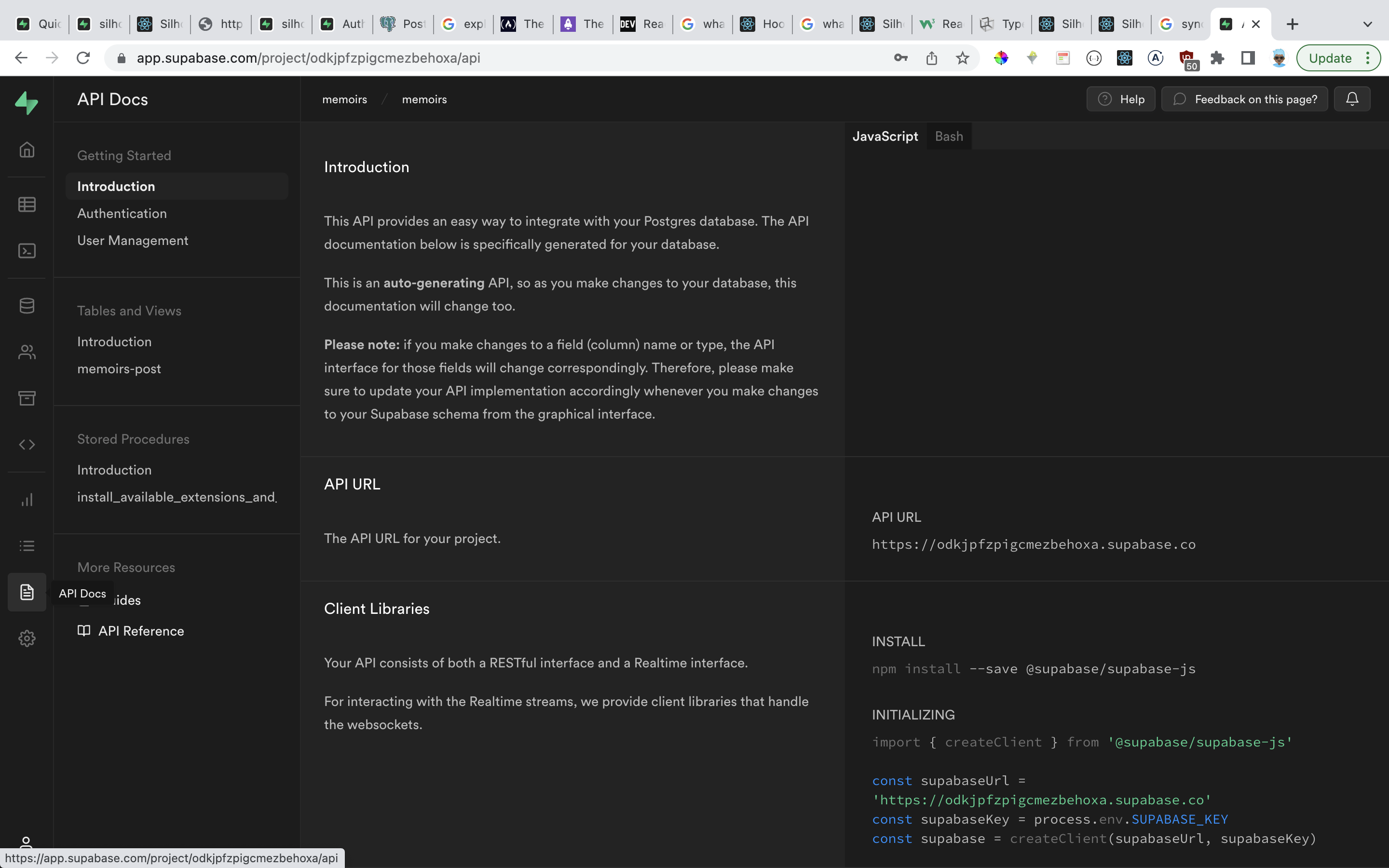Viewport: 1389px width, 868px height.
Task: Open the Database icon in sidebar
Action: point(27,306)
